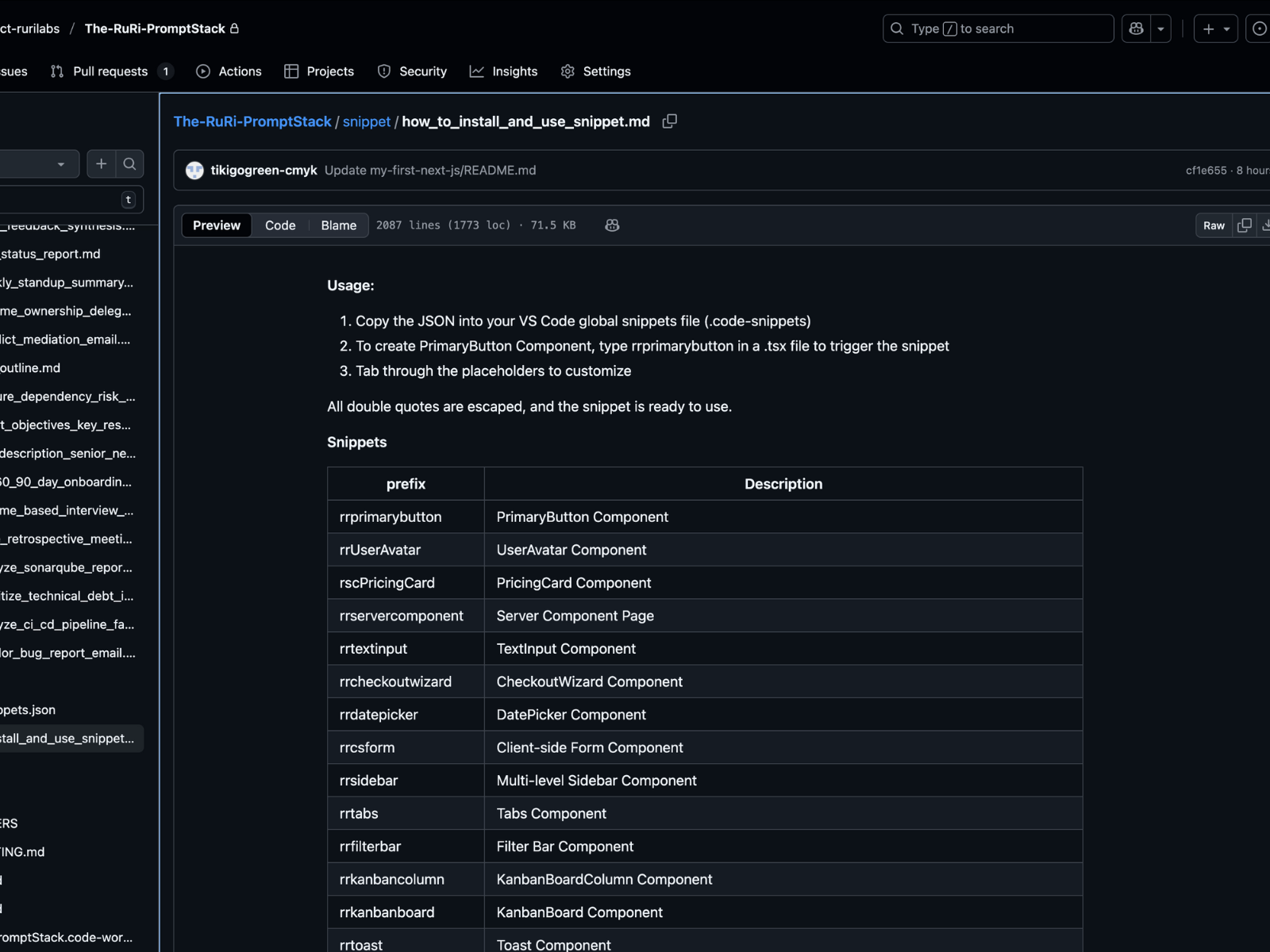The image size is (1270, 952).
Task: Open Security tab
Action: click(413, 71)
